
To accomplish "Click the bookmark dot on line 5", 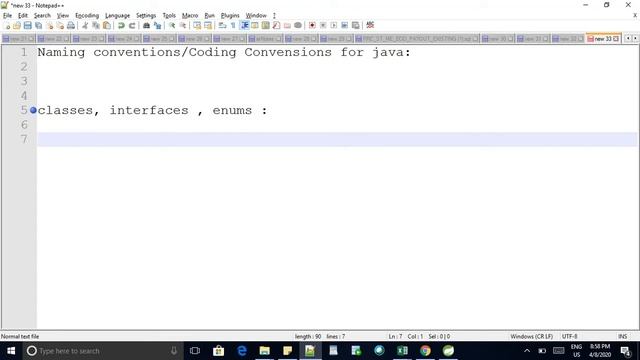I will tap(33, 110).
